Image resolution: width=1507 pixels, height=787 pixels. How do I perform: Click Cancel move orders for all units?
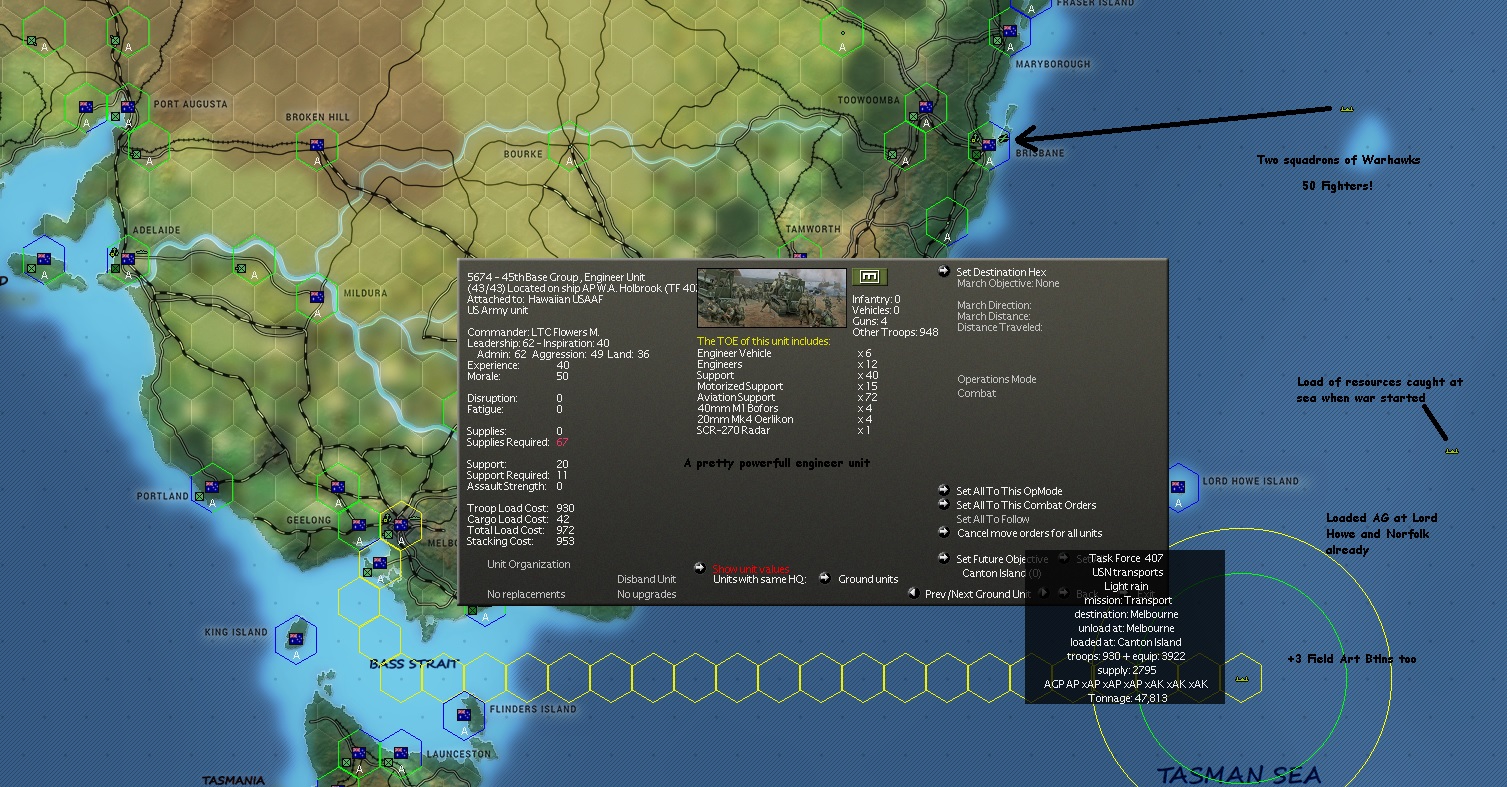coord(1029,533)
